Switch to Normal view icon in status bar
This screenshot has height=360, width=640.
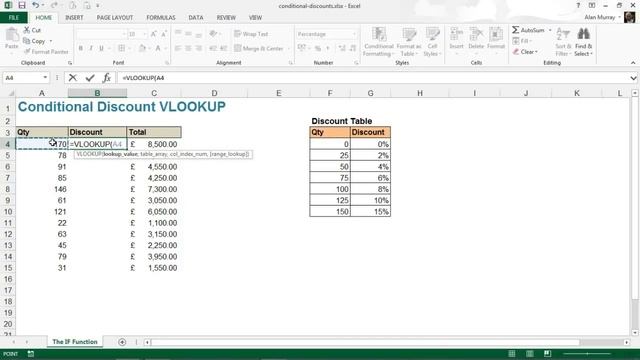(511, 353)
